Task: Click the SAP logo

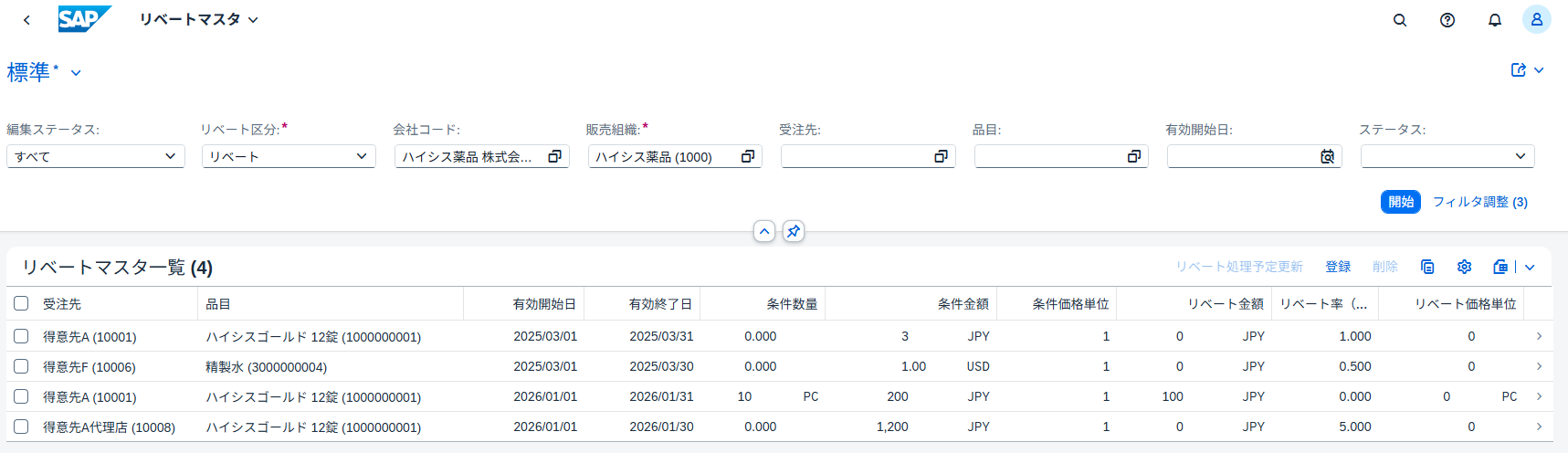Action: pyautogui.click(x=85, y=19)
